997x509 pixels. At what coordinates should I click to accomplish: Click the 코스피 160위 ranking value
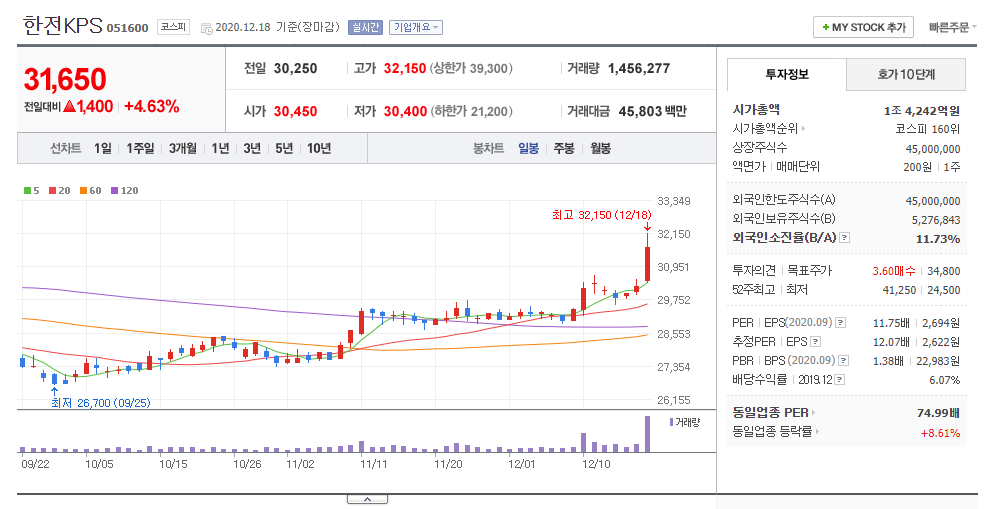pyautogui.click(x=928, y=129)
